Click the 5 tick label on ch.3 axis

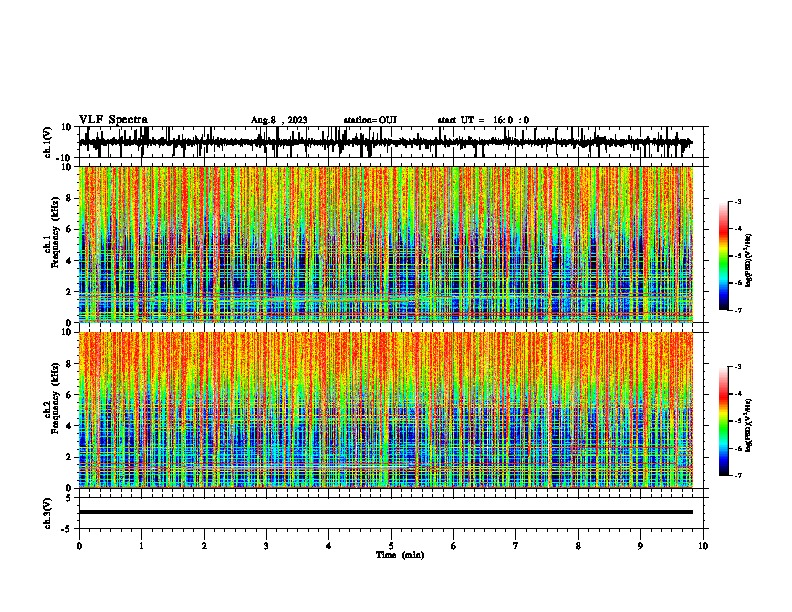click(69, 498)
